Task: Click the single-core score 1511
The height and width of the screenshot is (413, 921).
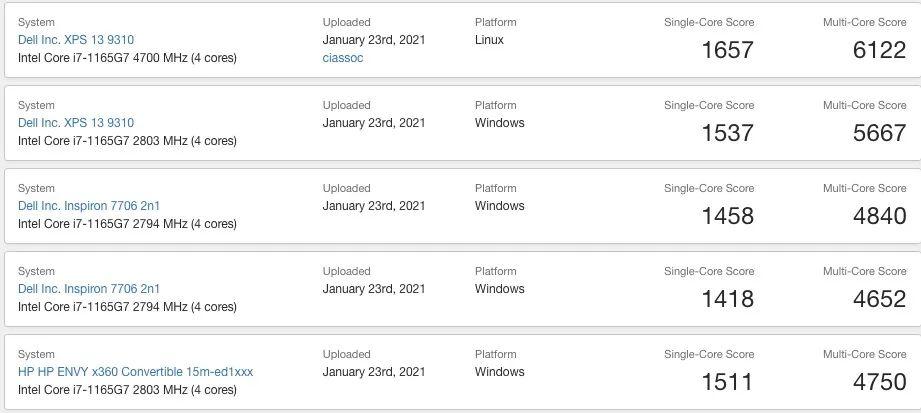Action: coord(727,382)
